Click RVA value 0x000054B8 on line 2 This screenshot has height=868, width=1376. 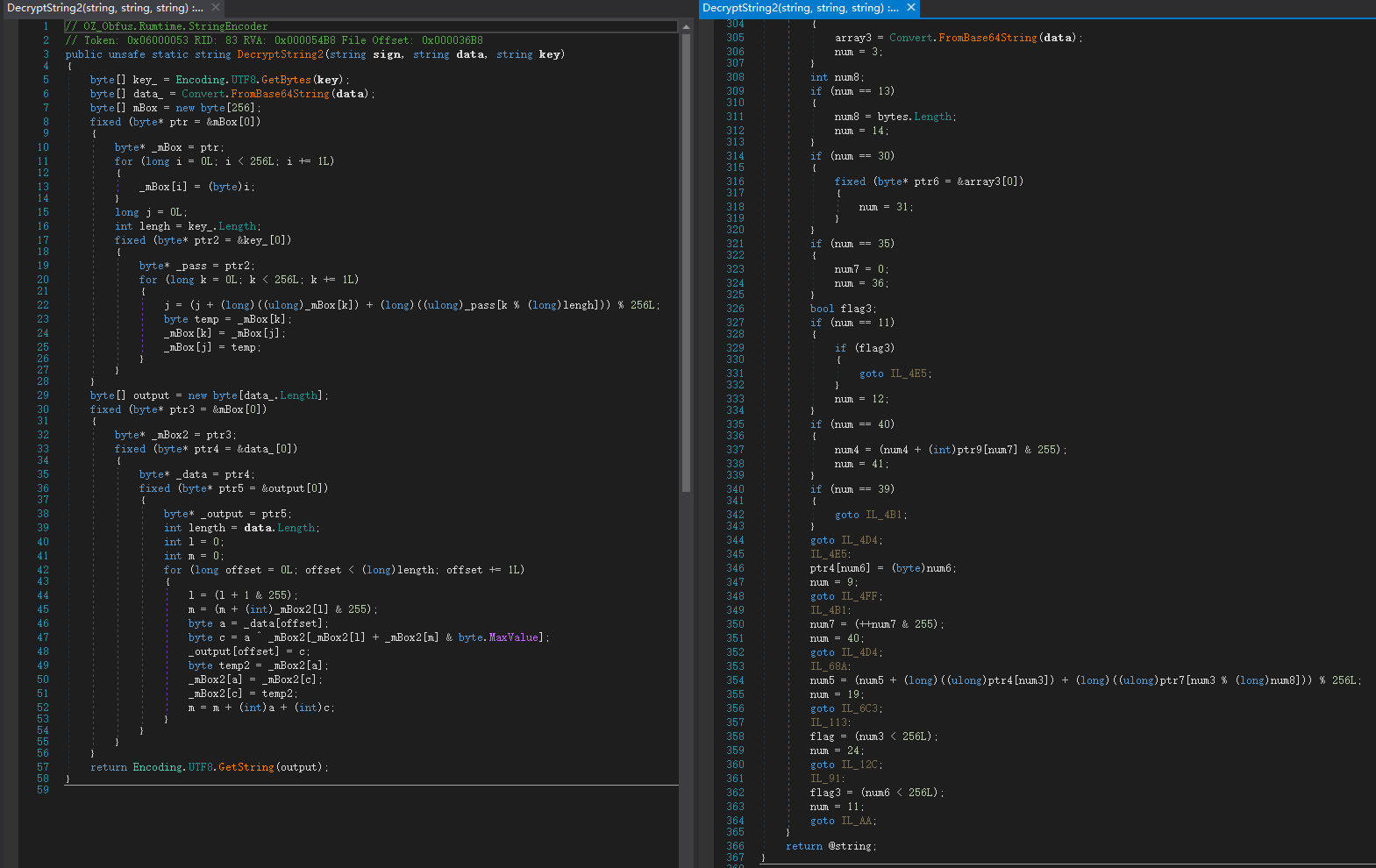click(304, 40)
